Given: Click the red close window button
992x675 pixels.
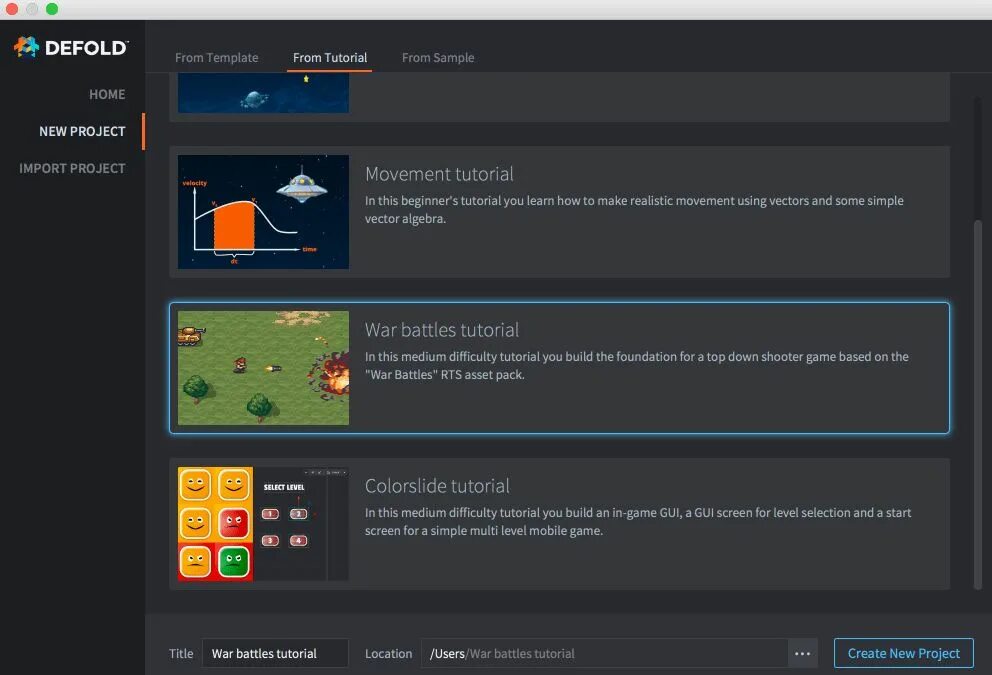Looking at the screenshot, I should point(11,9).
